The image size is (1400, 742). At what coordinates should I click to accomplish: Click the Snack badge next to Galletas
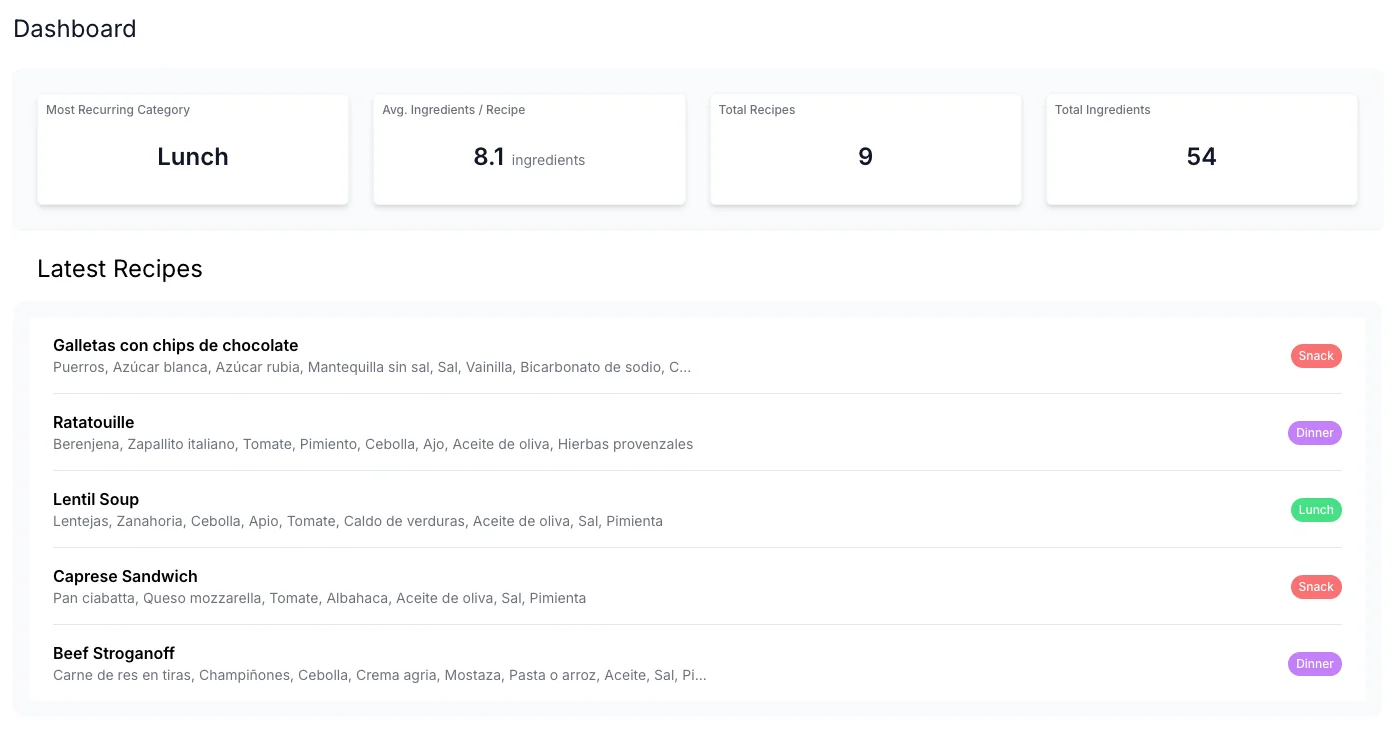tap(1315, 356)
